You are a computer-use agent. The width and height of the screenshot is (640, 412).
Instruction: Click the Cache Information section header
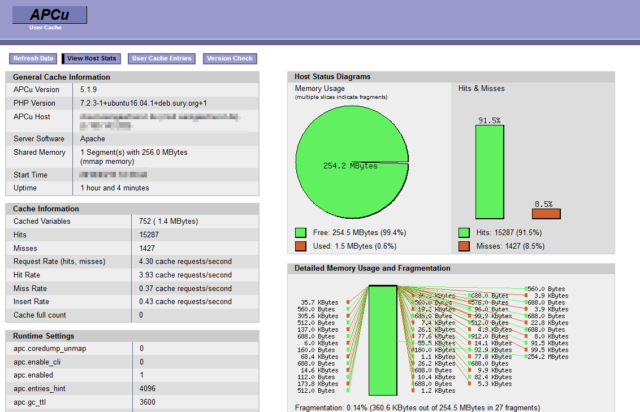tap(132, 209)
